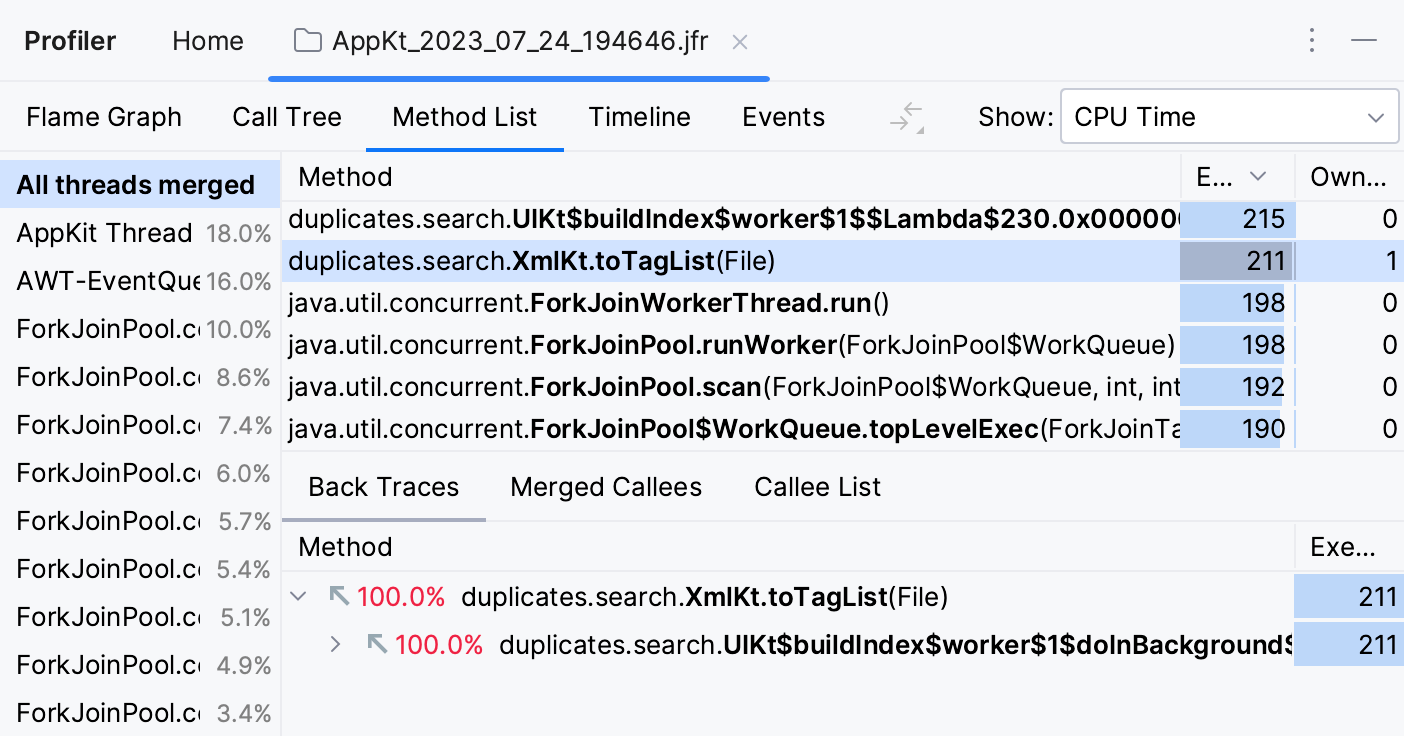Switch to the Flame Graph tab
Image resolution: width=1404 pixels, height=736 pixels.
[x=104, y=116]
